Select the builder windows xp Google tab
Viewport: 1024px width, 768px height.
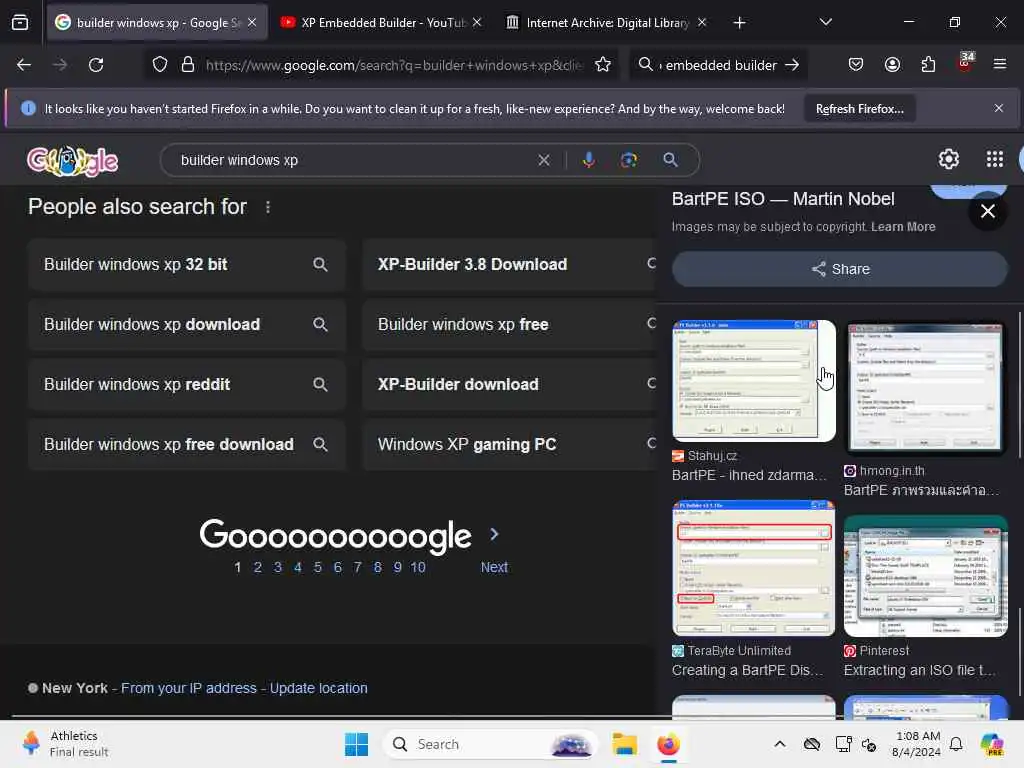point(157,23)
